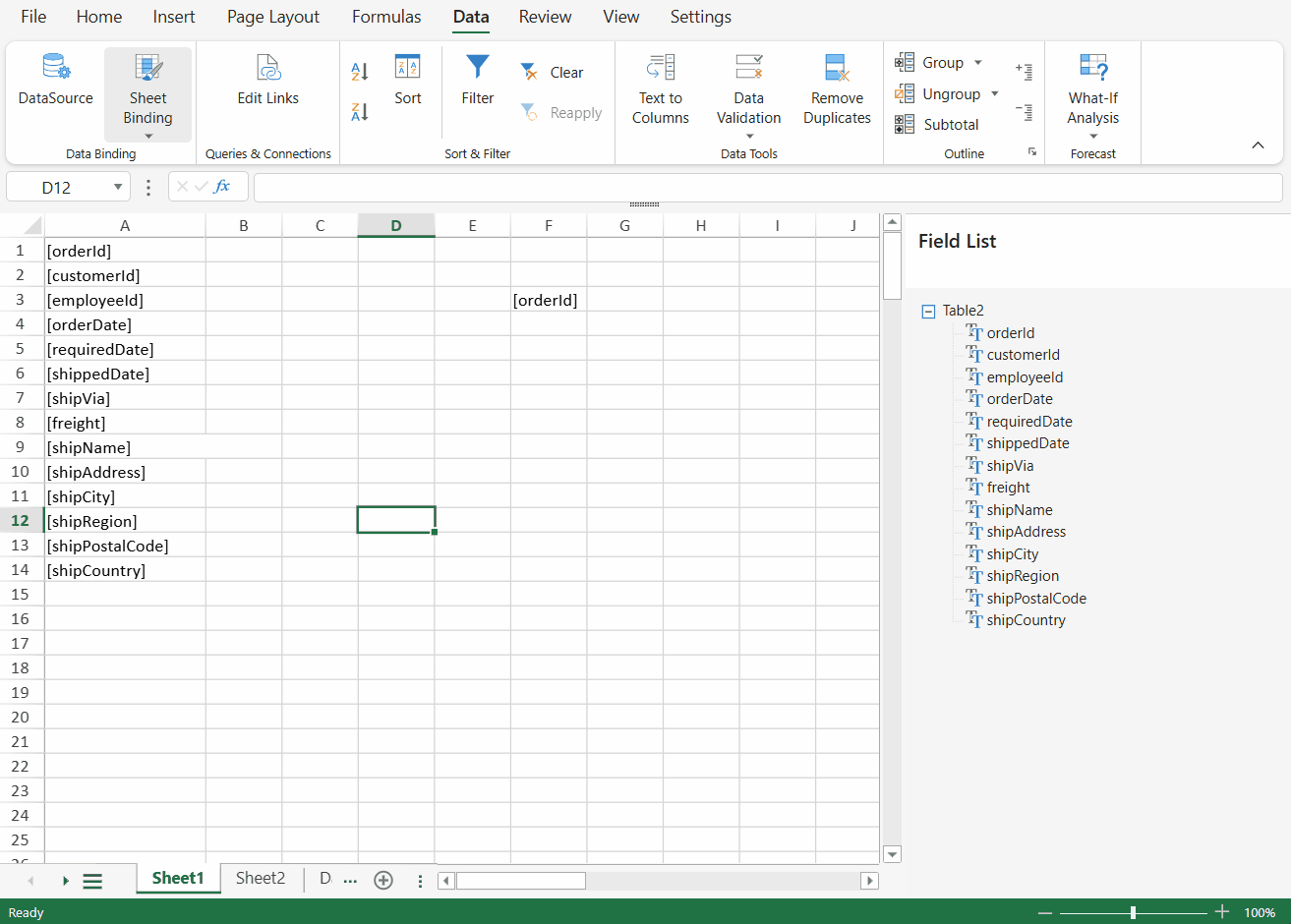
Task: Open the Settings tab
Action: (x=701, y=17)
